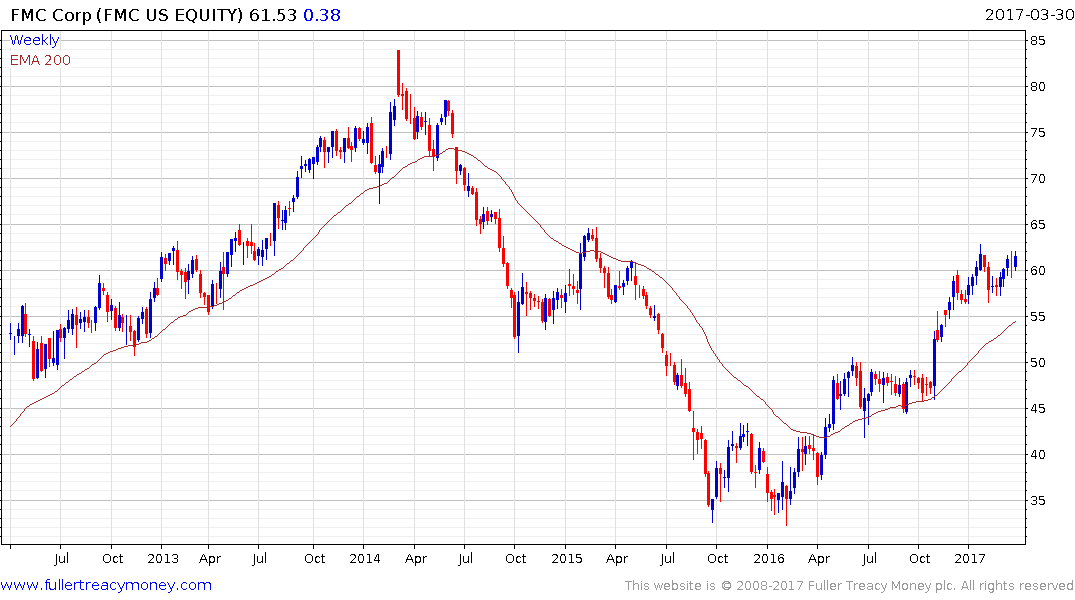Click the 2015 year axis label

click(566, 558)
